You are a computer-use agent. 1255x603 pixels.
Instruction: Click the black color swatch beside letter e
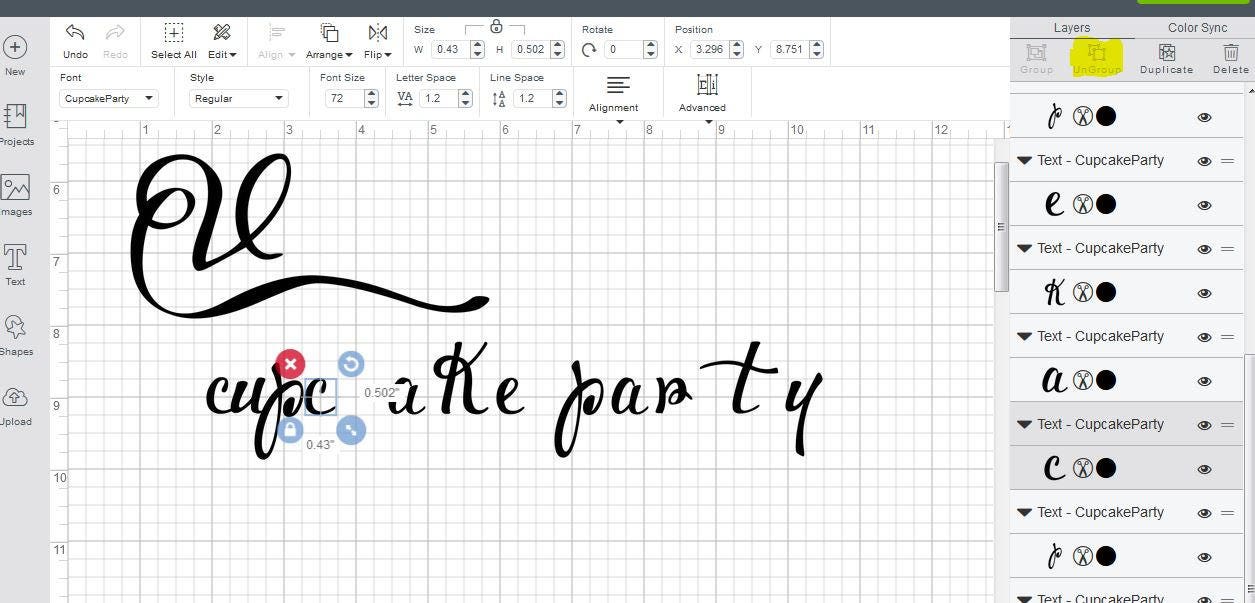(1106, 204)
